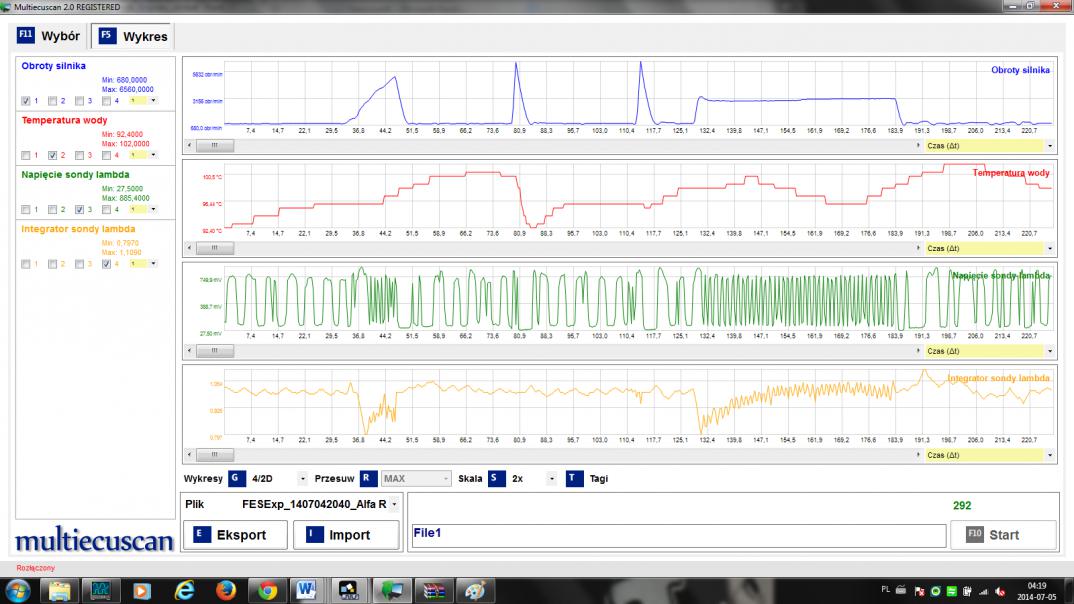Click the File1 text field
Screen dimensions: 1074x604
[678, 535]
